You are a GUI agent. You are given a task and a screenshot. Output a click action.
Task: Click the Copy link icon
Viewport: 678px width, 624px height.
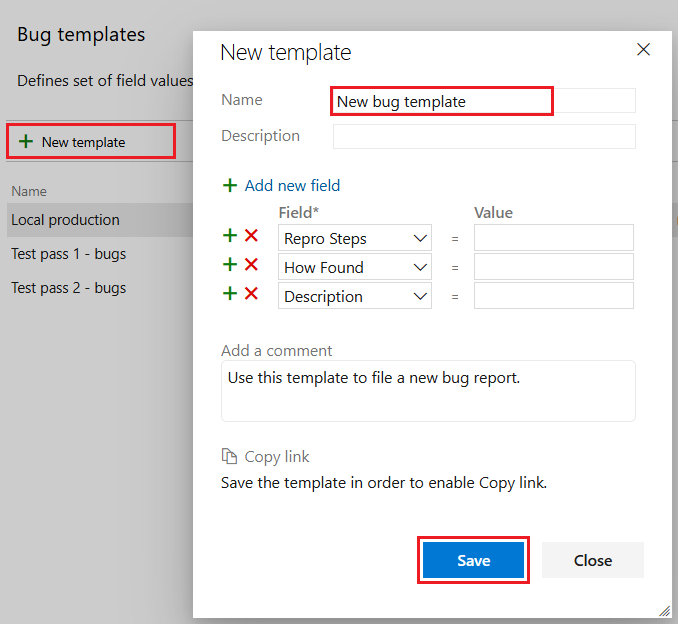[x=229, y=456]
